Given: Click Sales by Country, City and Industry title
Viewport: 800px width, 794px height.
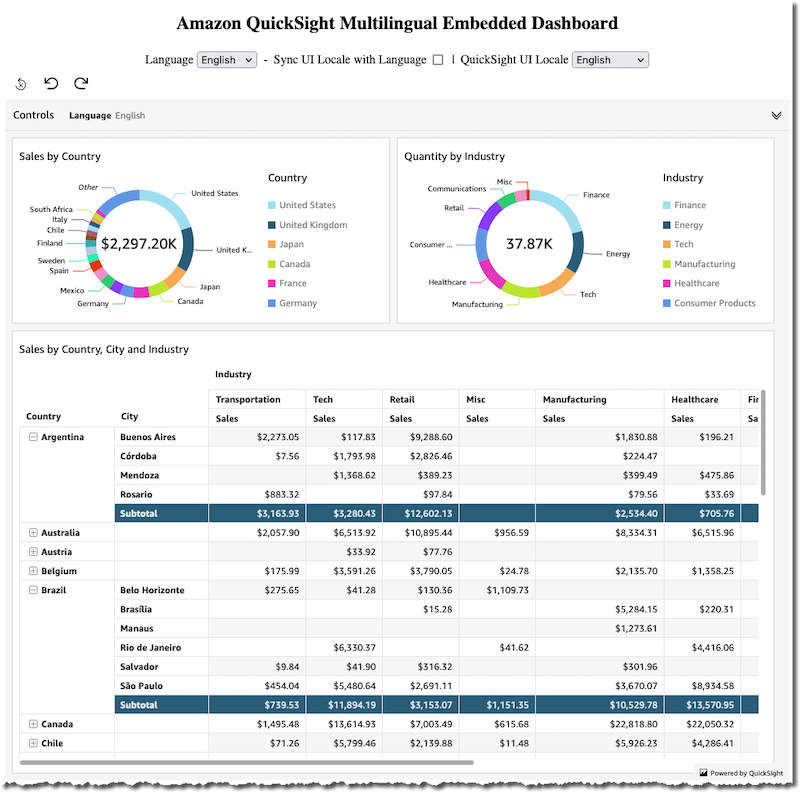Looking at the screenshot, I should [x=104, y=349].
